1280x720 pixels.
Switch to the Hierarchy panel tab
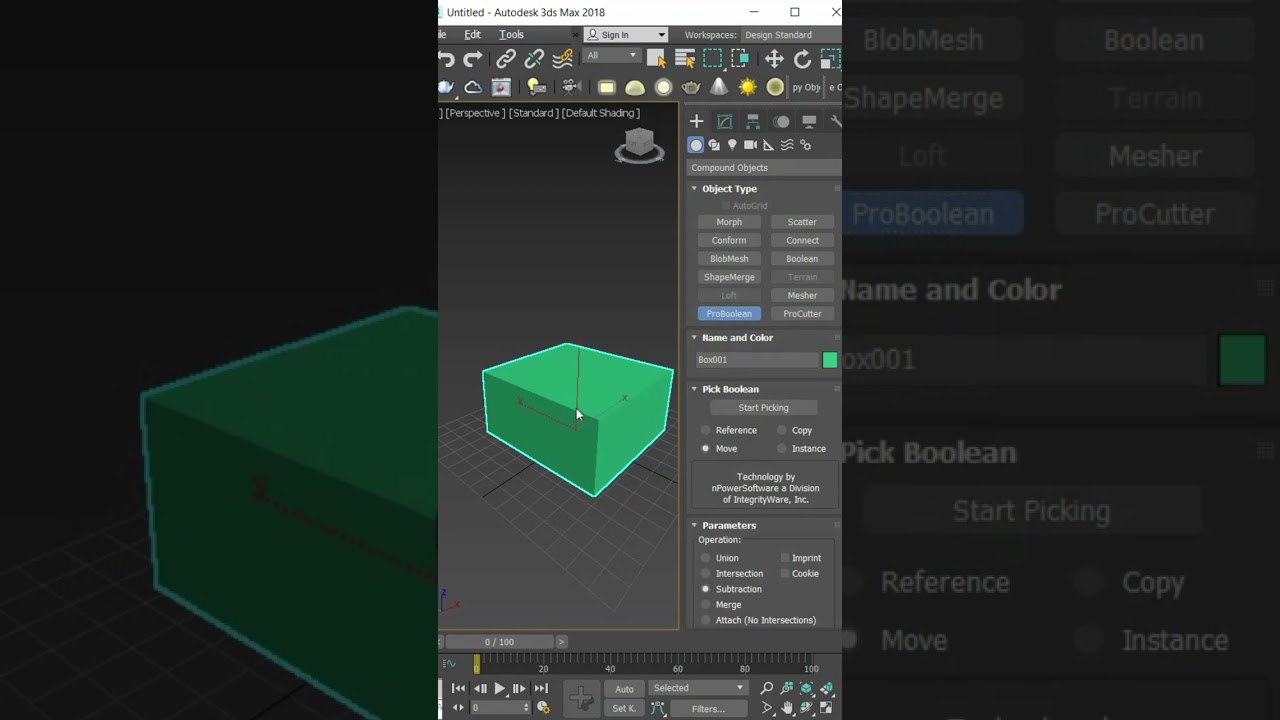pyautogui.click(x=753, y=121)
